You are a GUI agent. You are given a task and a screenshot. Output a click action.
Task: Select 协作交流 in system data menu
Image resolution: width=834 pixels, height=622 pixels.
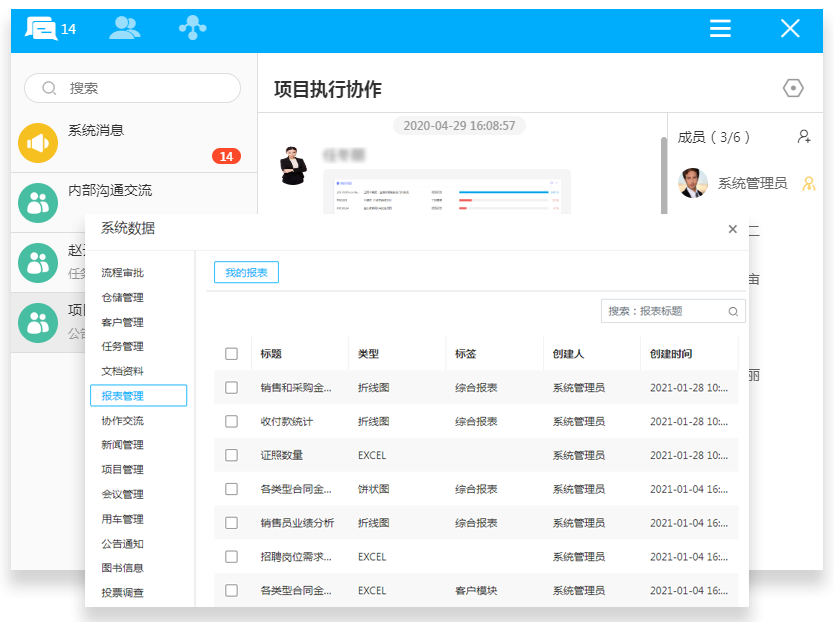(122, 421)
